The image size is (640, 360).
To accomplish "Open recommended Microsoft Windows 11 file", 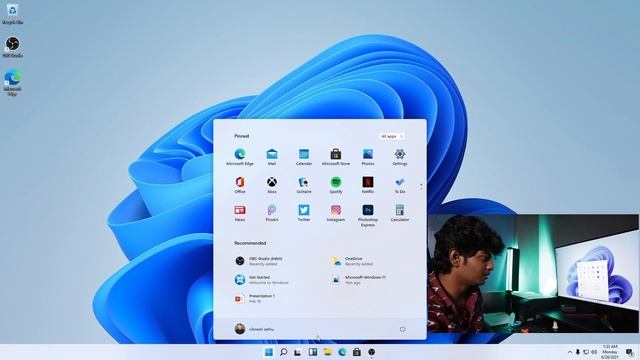I will [359, 280].
